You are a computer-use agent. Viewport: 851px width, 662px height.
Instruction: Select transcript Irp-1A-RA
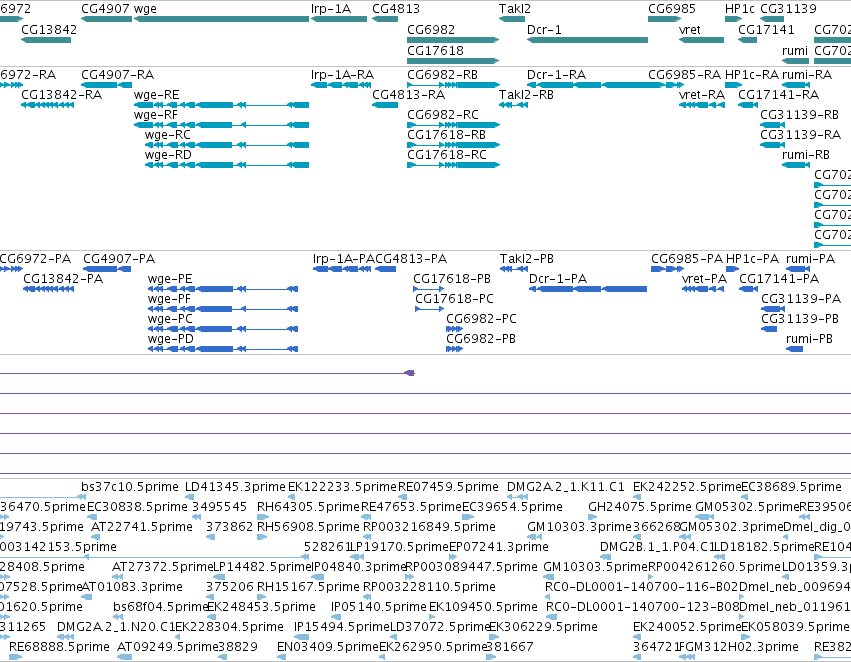point(339,85)
